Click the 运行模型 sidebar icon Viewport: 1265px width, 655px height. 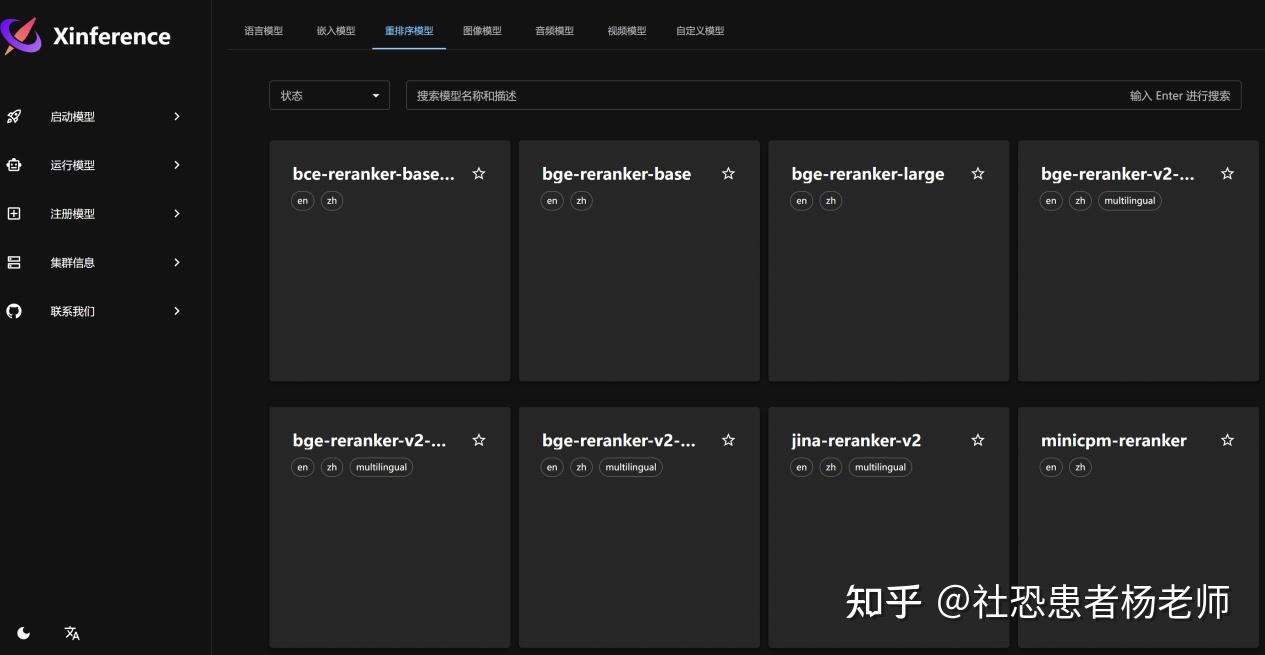(x=14, y=165)
